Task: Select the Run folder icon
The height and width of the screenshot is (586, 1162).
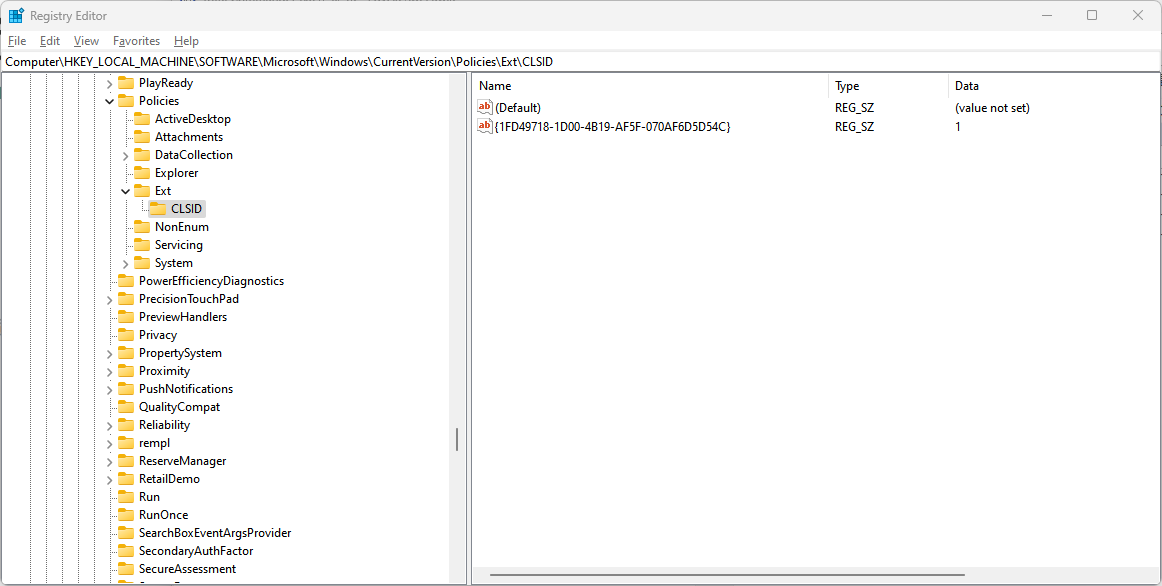Action: coord(126,497)
